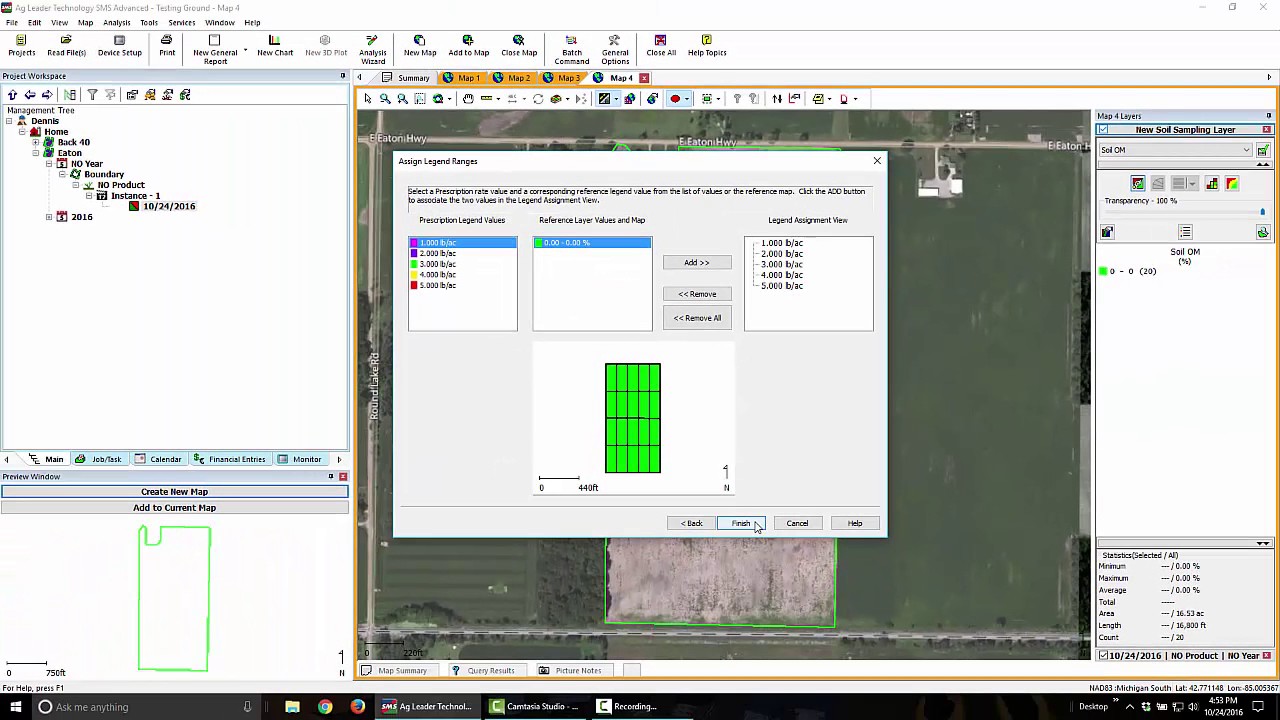Screen dimensions: 1280x720
Task: Click the measure ruler map tool
Action: pos(487,99)
